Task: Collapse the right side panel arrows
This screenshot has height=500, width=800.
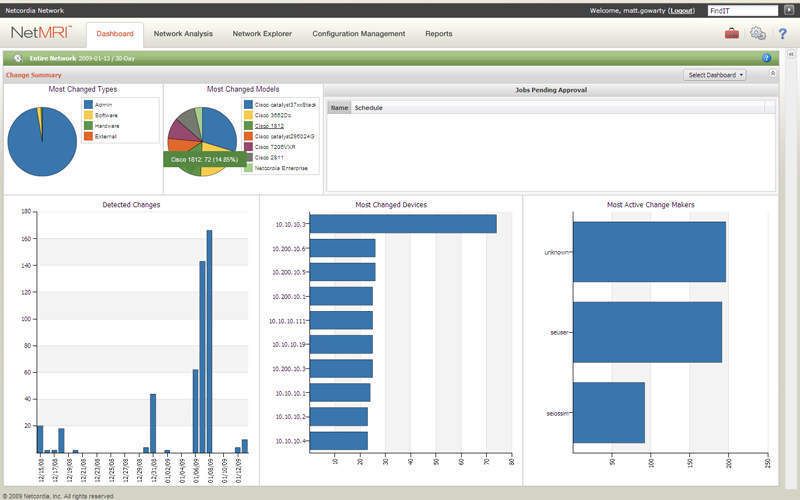Action: (x=790, y=54)
